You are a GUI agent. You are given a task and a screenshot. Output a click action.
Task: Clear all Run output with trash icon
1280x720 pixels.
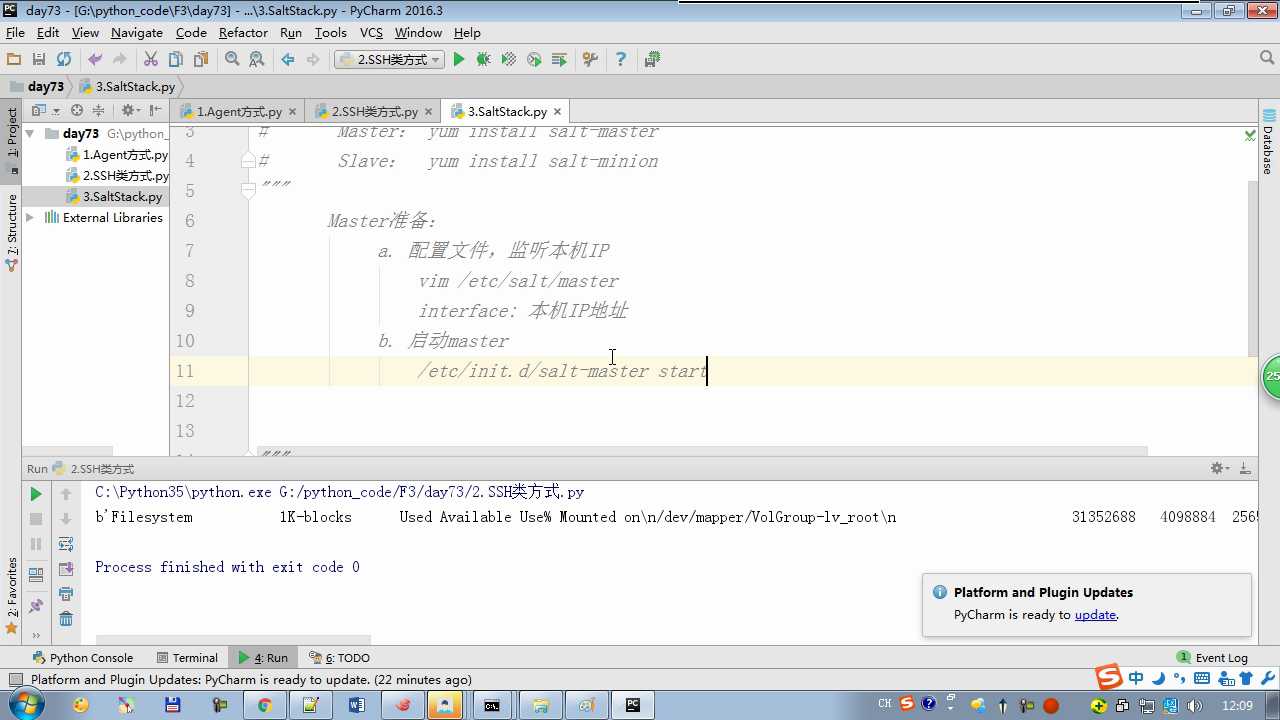tap(66, 619)
